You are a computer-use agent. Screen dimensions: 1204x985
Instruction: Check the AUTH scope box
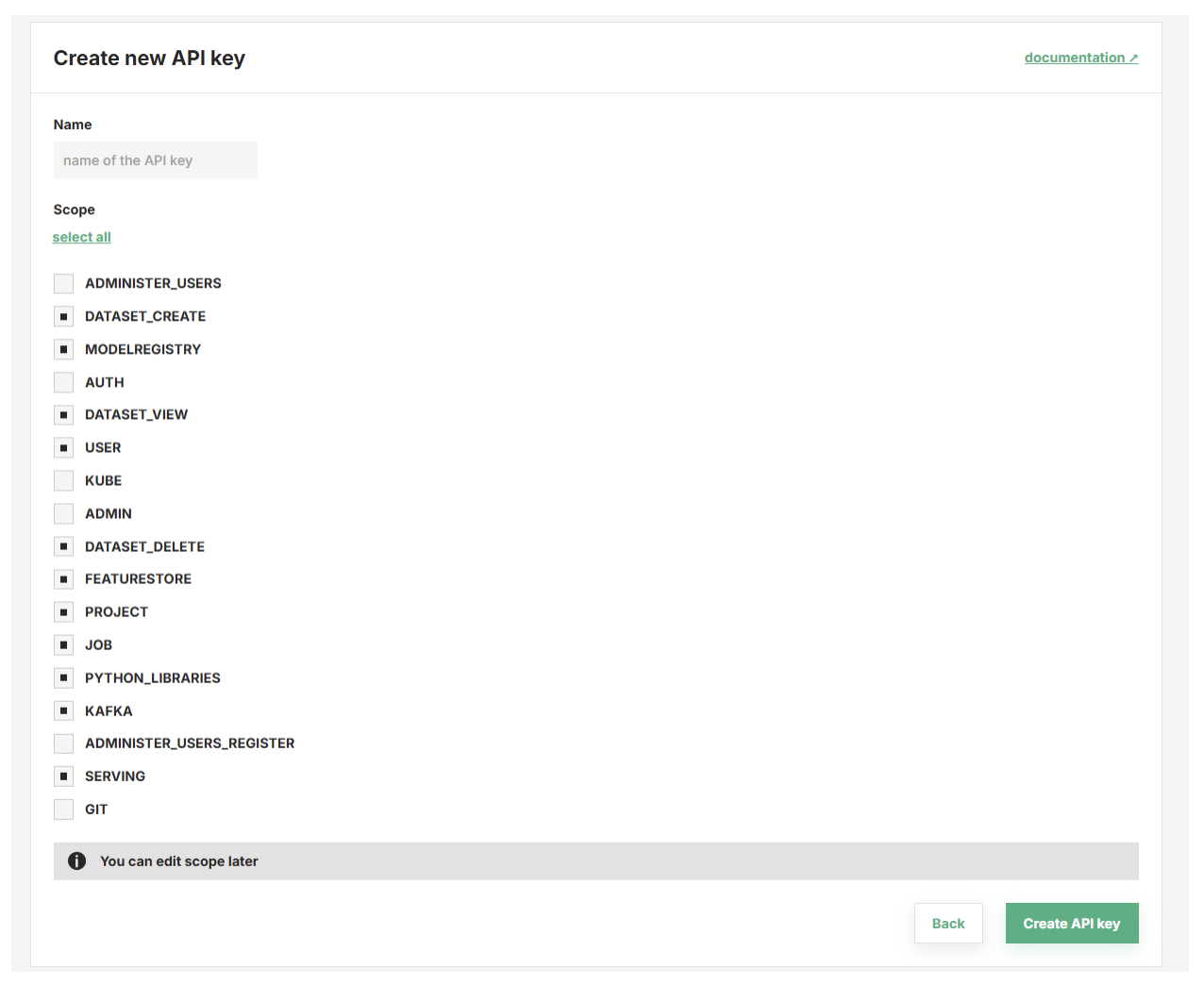pyautogui.click(x=64, y=382)
